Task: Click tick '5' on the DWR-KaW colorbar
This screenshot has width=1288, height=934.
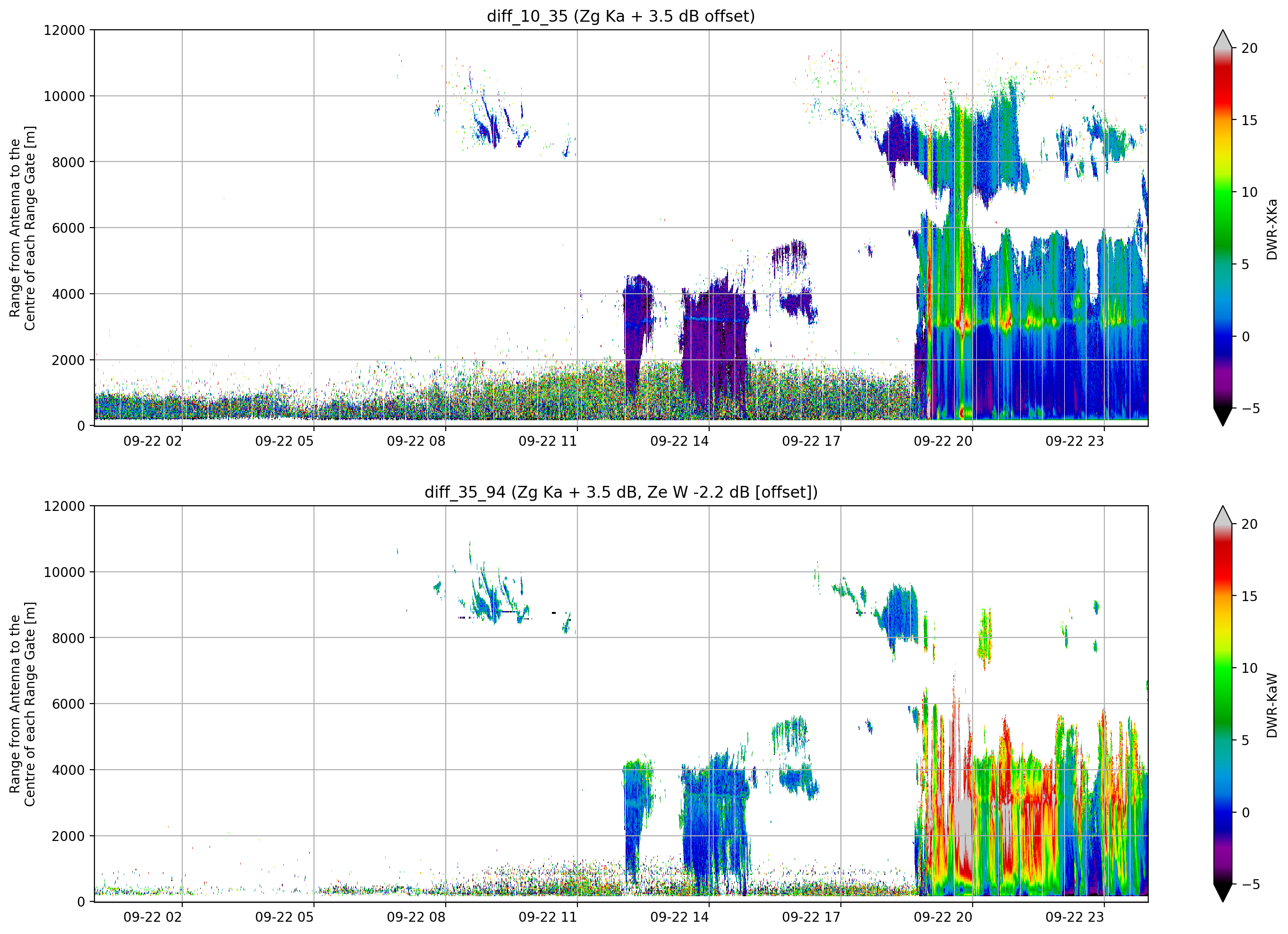Action: point(1245,740)
